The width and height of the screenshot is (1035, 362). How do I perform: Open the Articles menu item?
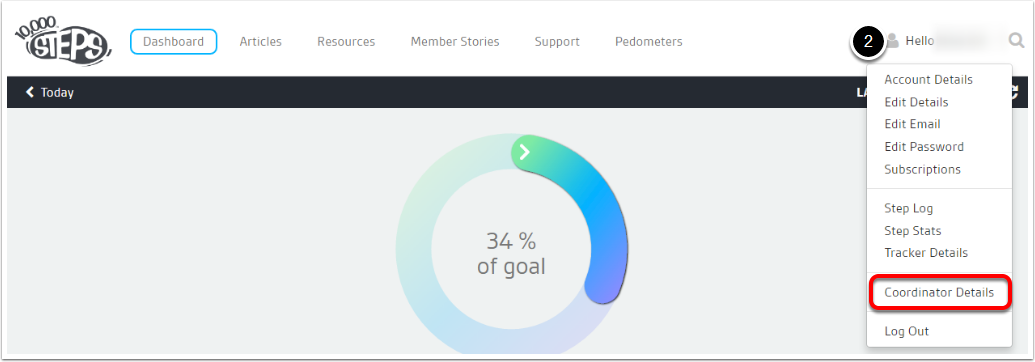261,42
